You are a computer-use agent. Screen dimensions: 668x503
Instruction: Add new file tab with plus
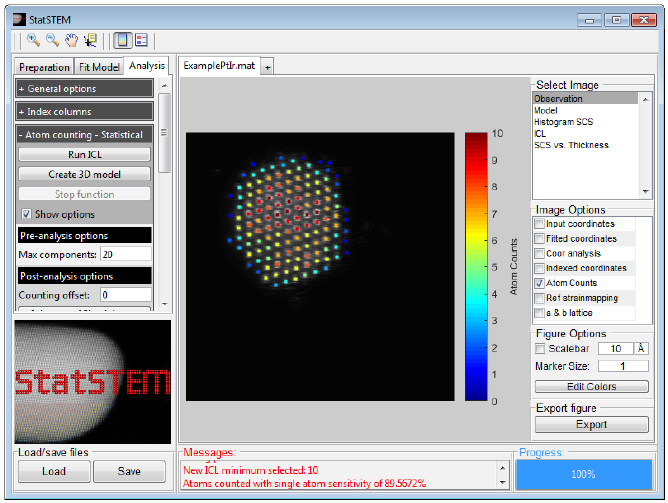tap(267, 67)
